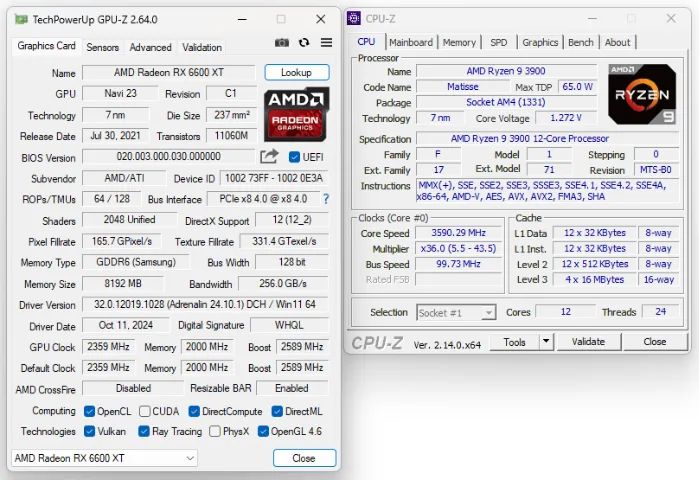Click the Bus Speed value 99.73 MHz
699x480 pixels.
pos(458,264)
